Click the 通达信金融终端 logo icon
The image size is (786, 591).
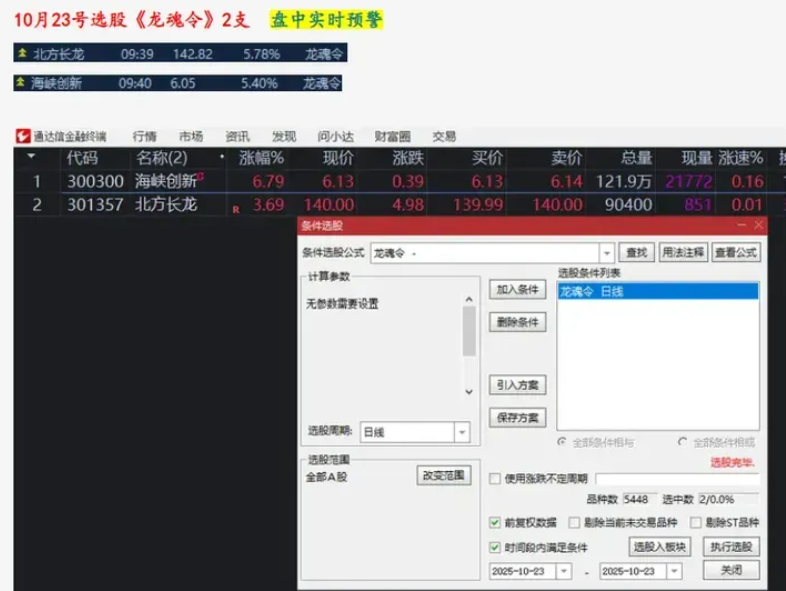(22, 137)
